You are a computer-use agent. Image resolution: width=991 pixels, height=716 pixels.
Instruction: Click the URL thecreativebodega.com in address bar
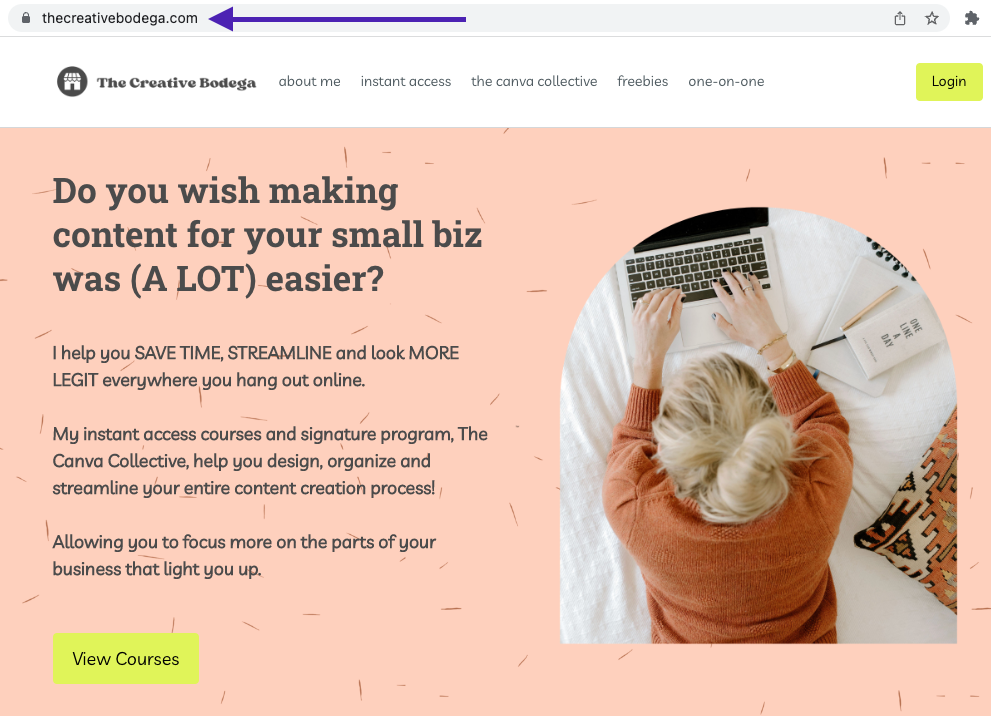[x=120, y=18]
